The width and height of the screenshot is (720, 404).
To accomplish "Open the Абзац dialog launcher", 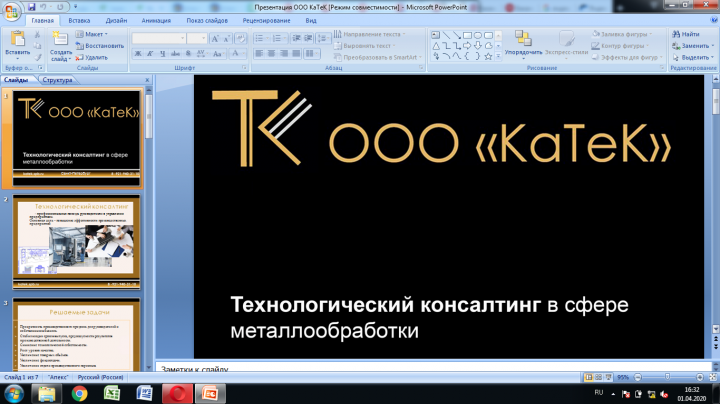I will 421,67.
